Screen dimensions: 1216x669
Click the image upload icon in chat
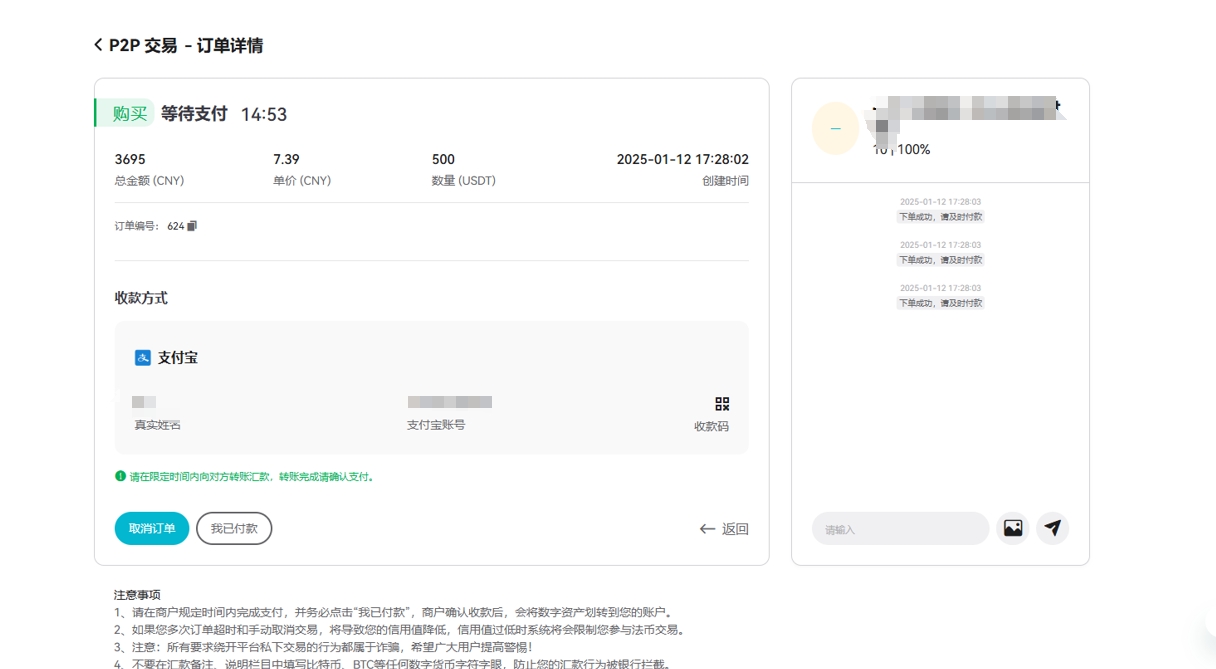[1013, 528]
